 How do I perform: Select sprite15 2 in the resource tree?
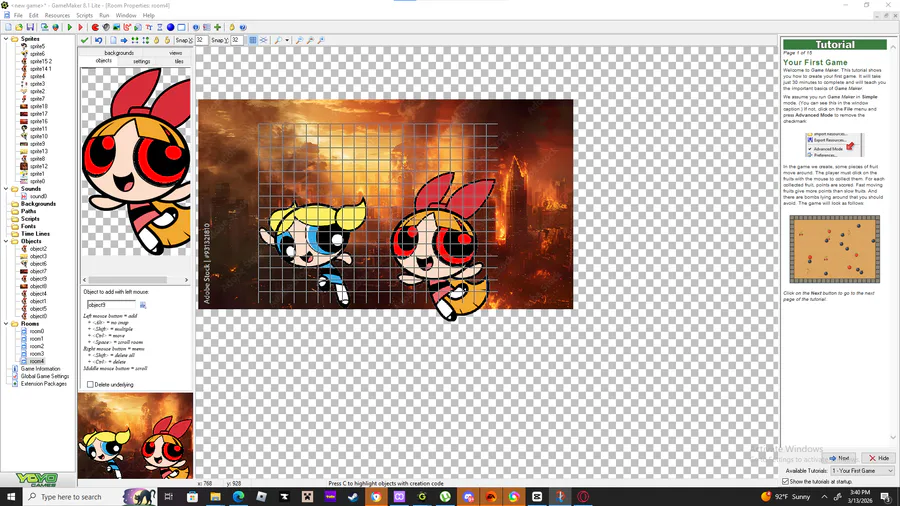[41, 61]
